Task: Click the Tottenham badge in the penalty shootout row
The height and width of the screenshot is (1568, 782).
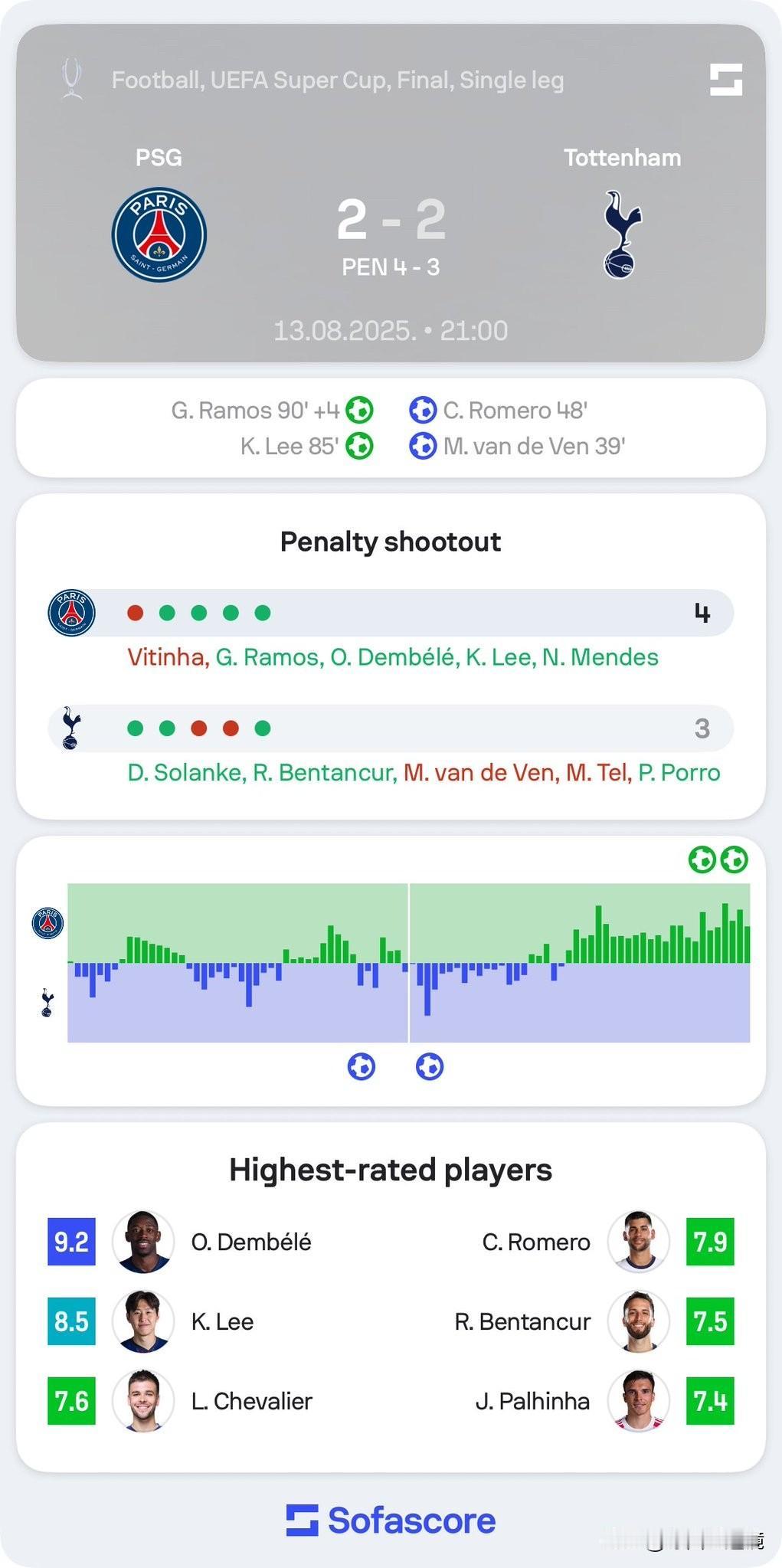Action: click(x=71, y=728)
